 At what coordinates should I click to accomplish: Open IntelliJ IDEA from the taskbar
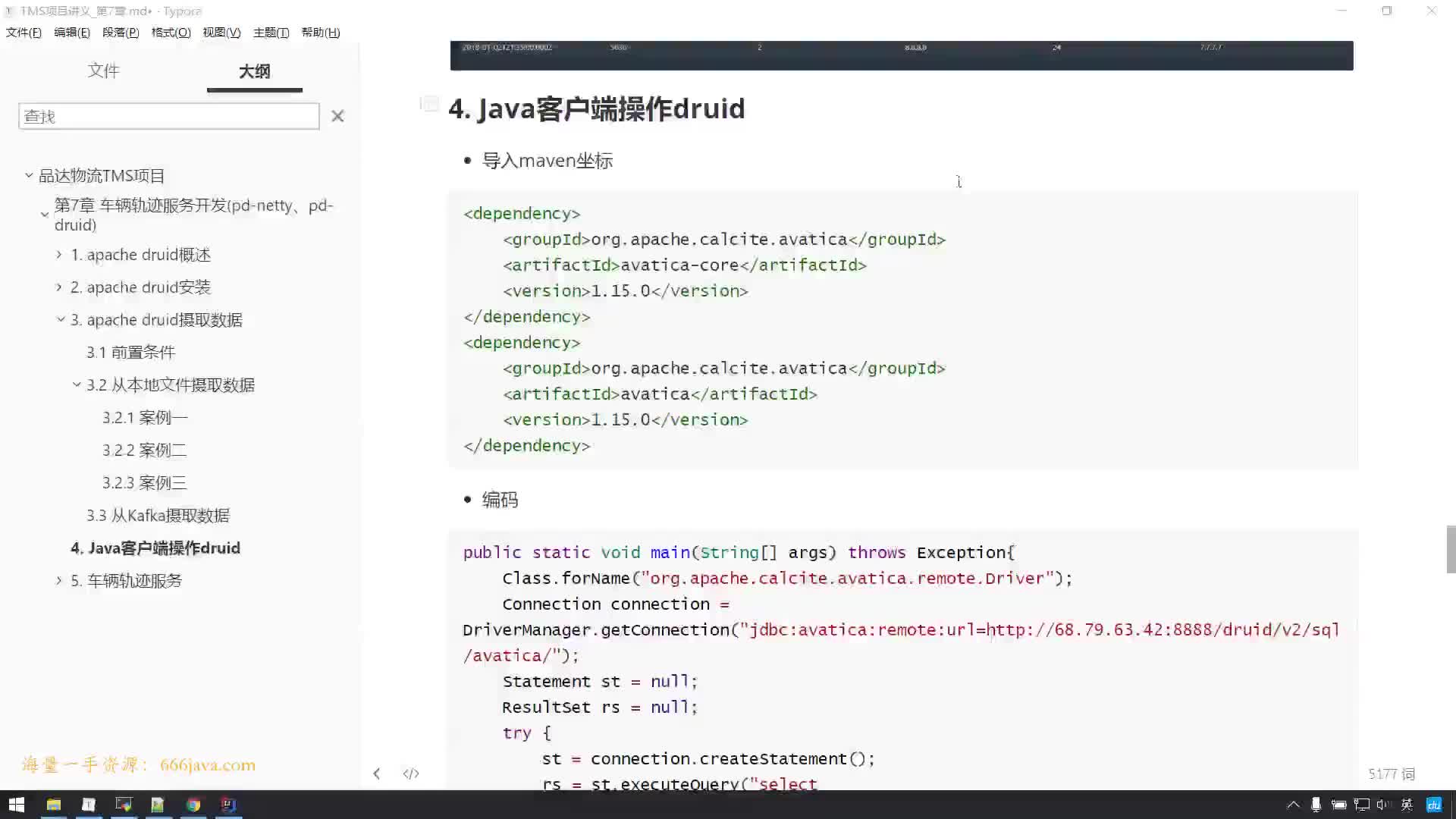click(228, 805)
